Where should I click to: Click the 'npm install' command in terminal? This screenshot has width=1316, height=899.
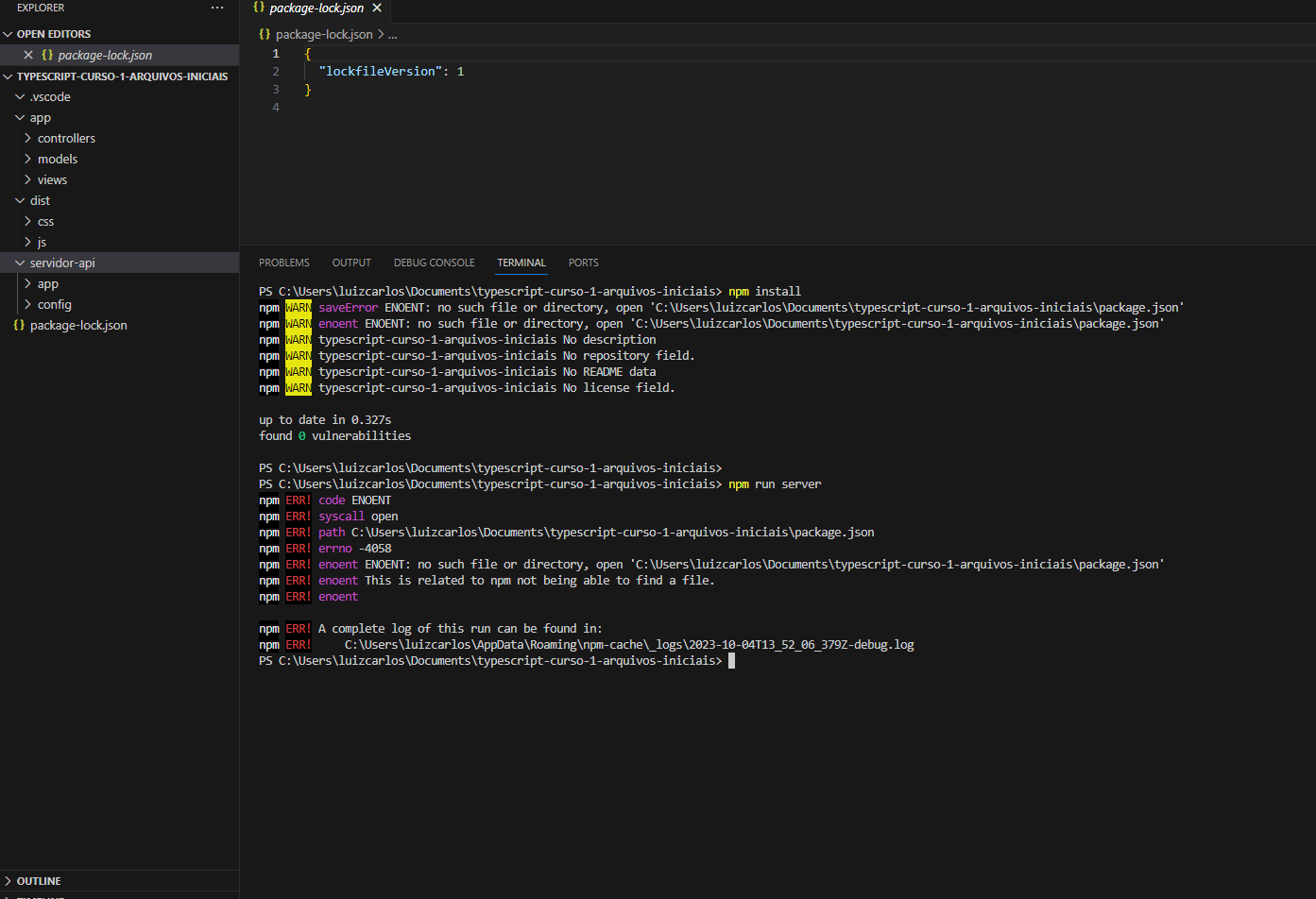(764, 291)
